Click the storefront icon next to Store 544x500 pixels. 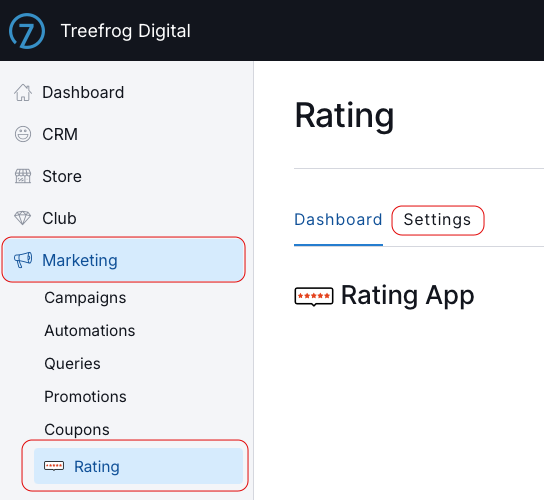(x=23, y=176)
